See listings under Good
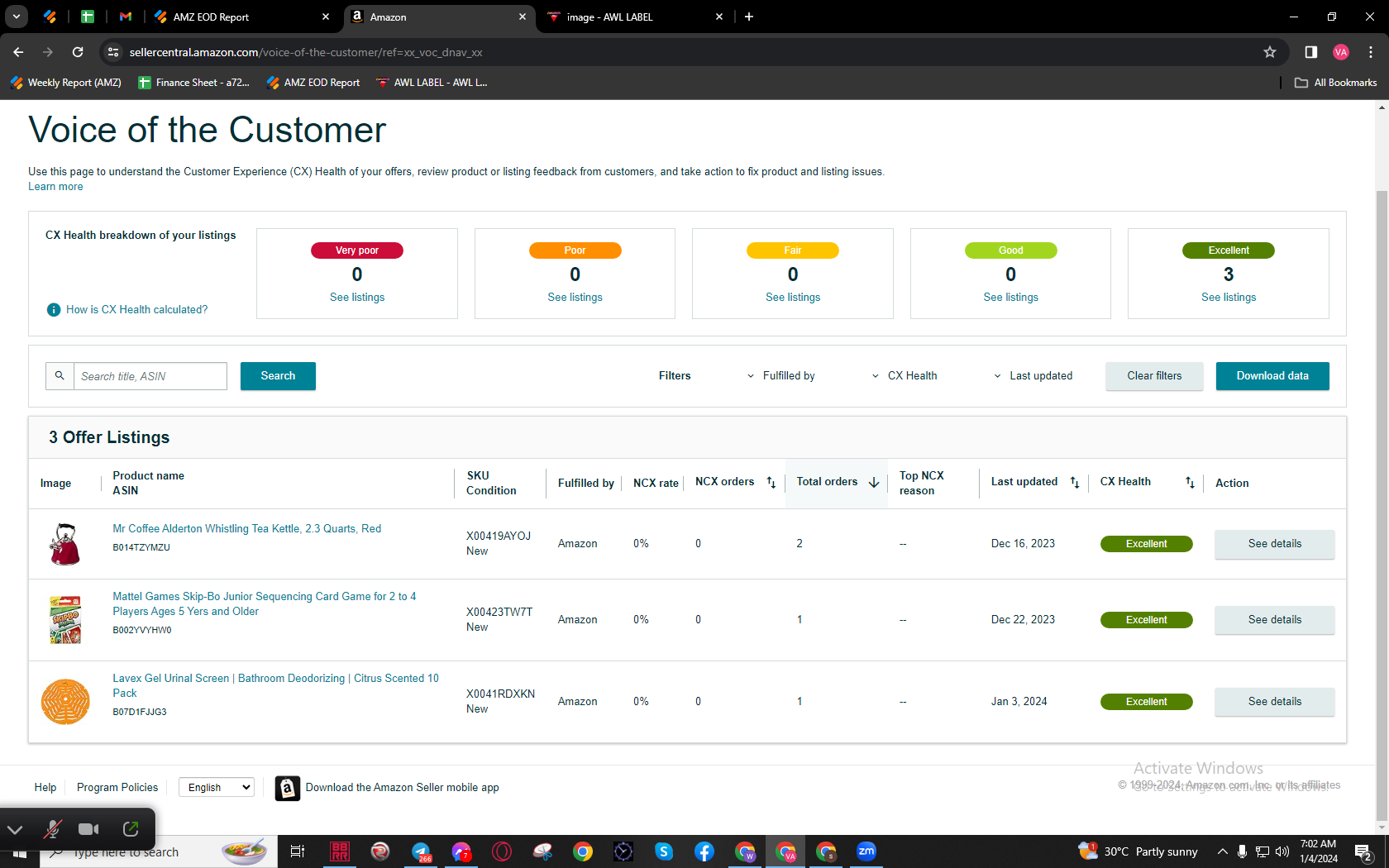Image resolution: width=1389 pixels, height=868 pixels. click(x=1010, y=298)
